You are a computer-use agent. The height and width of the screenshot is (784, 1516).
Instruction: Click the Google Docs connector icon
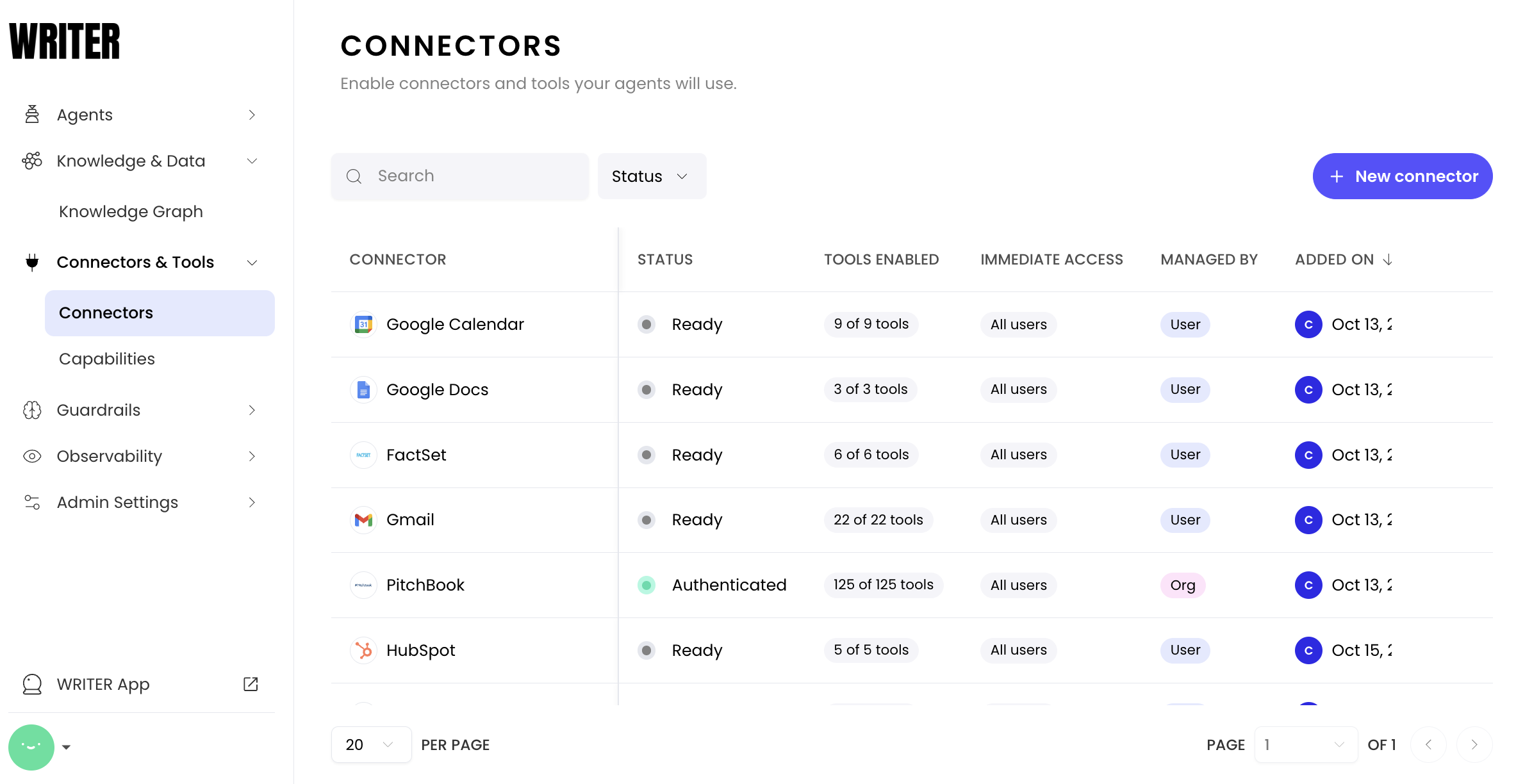pos(363,389)
